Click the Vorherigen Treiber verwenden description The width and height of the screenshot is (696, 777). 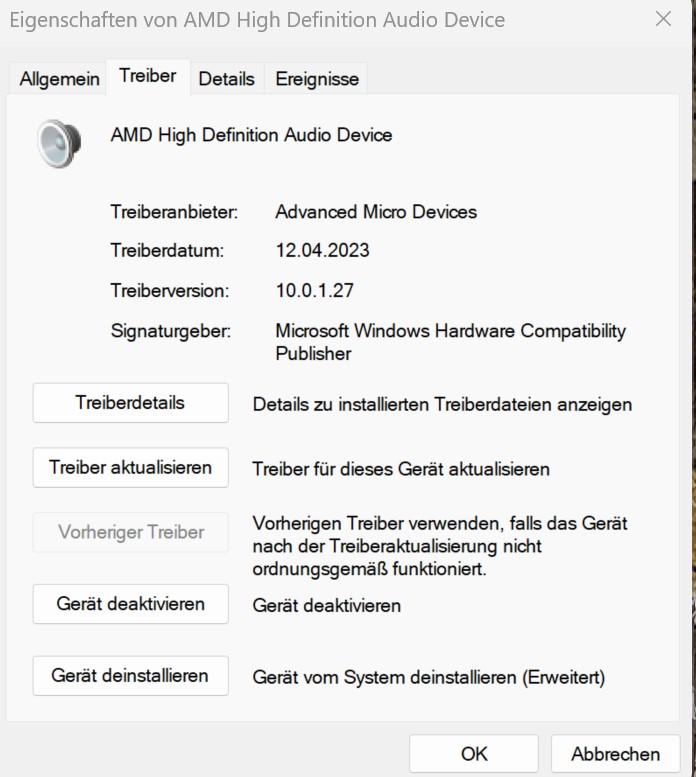point(440,546)
